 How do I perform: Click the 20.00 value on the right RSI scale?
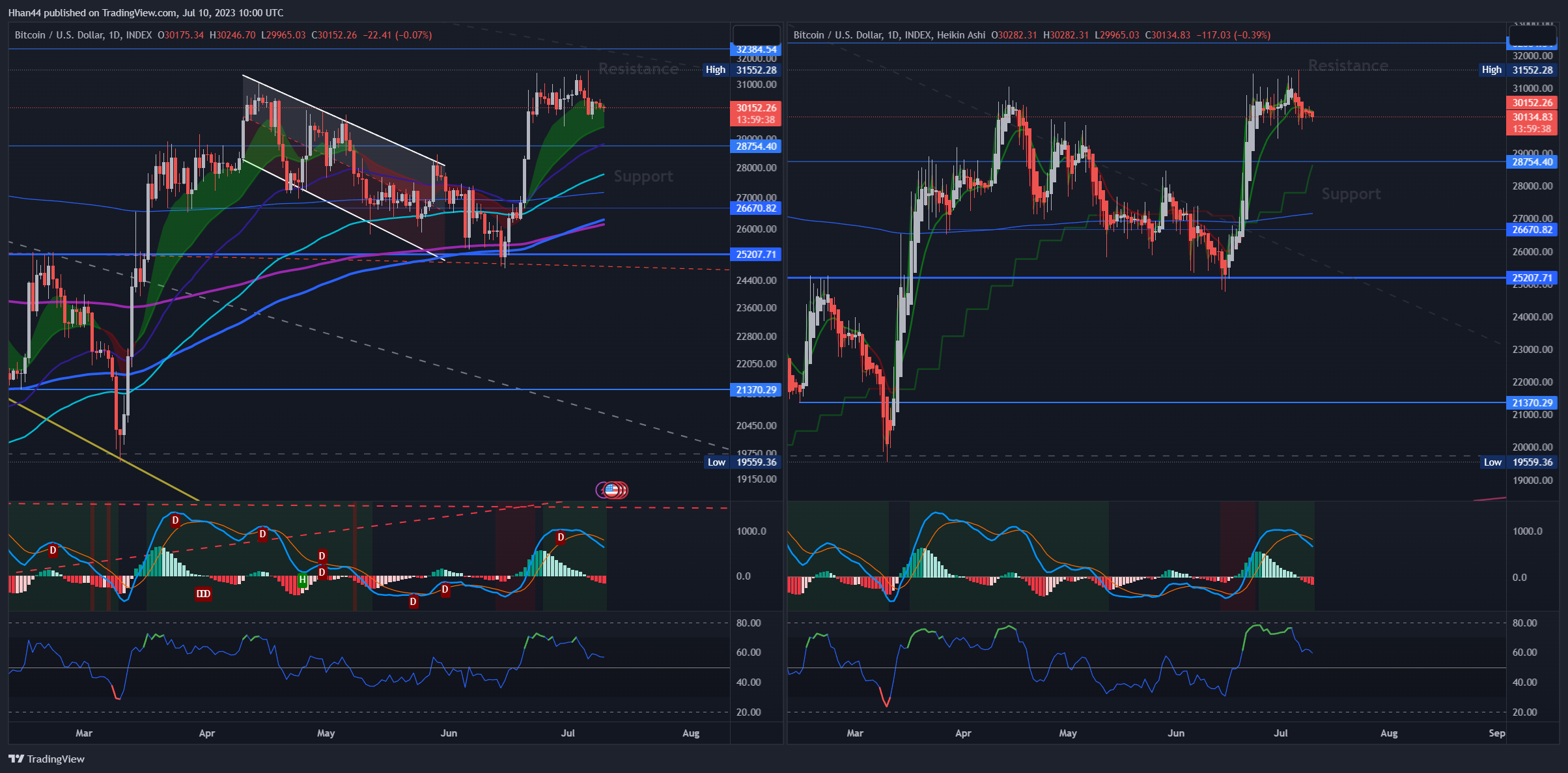click(1525, 712)
